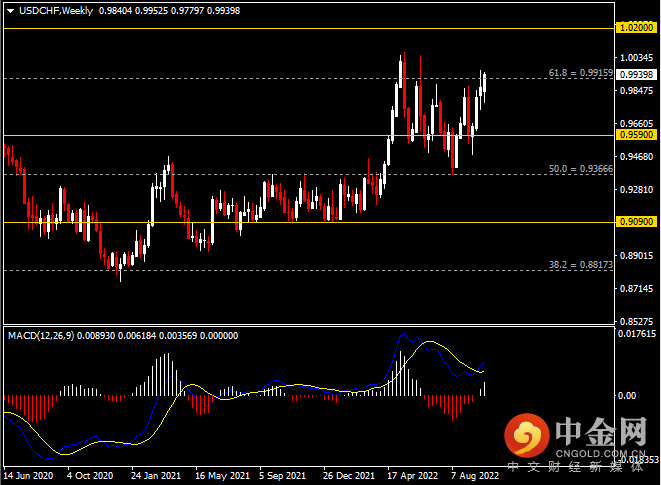Image resolution: width=661 pixels, height=485 pixels.
Task: Select the Fibonacci label 50.0 = 0.93666
Action: pos(580,169)
